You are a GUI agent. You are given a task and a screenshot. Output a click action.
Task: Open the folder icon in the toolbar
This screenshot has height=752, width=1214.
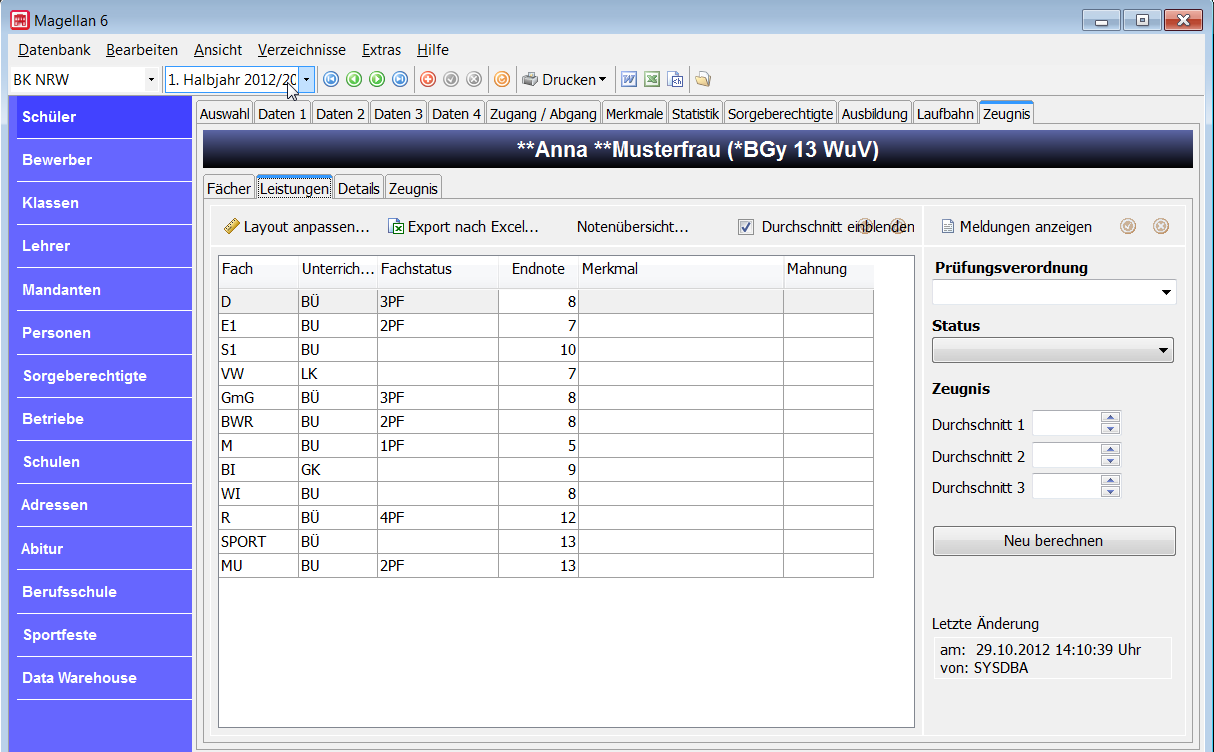click(x=703, y=79)
